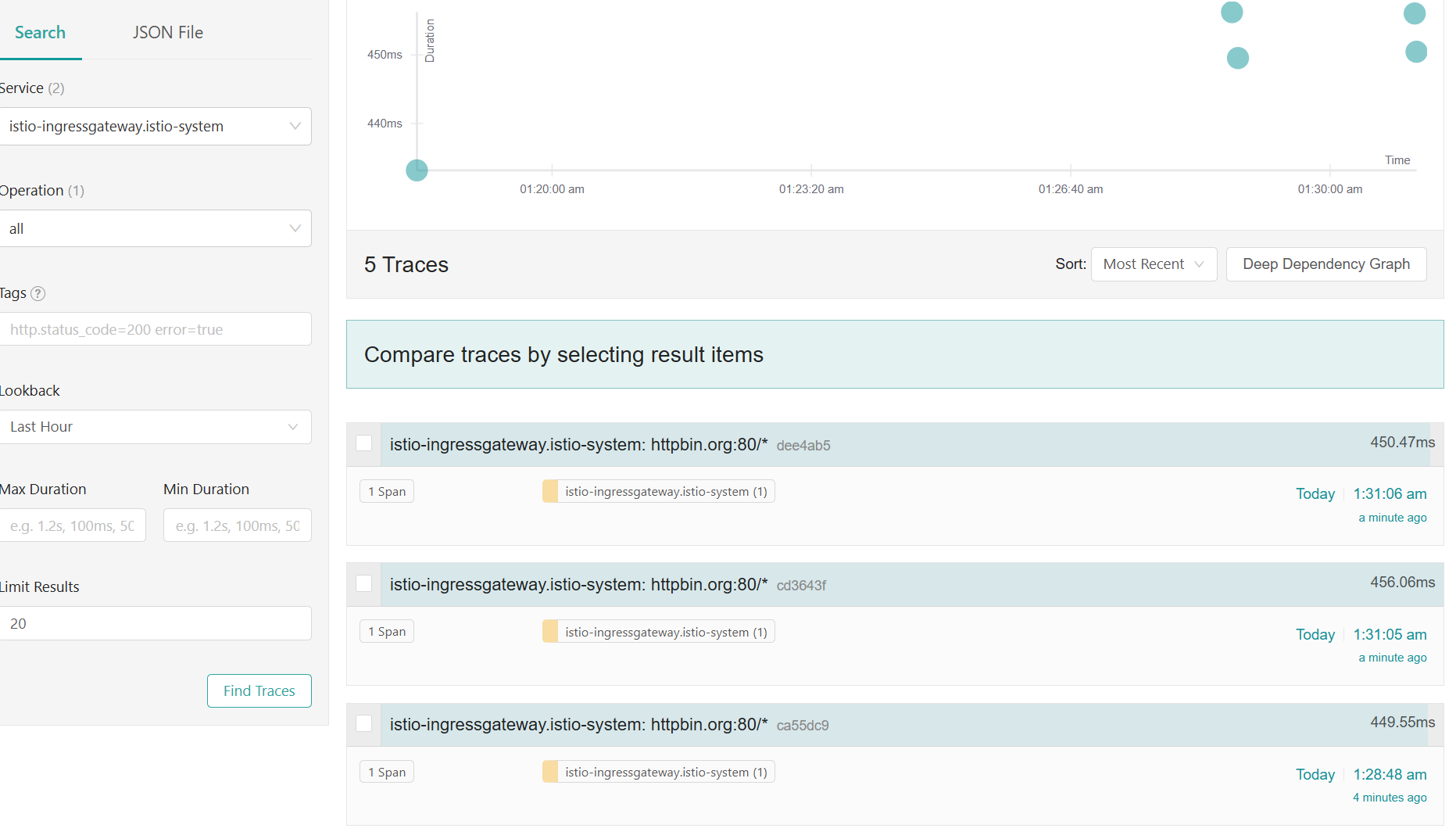Focus the Tags input field
This screenshot has height=832, width=1456.
tap(156, 329)
